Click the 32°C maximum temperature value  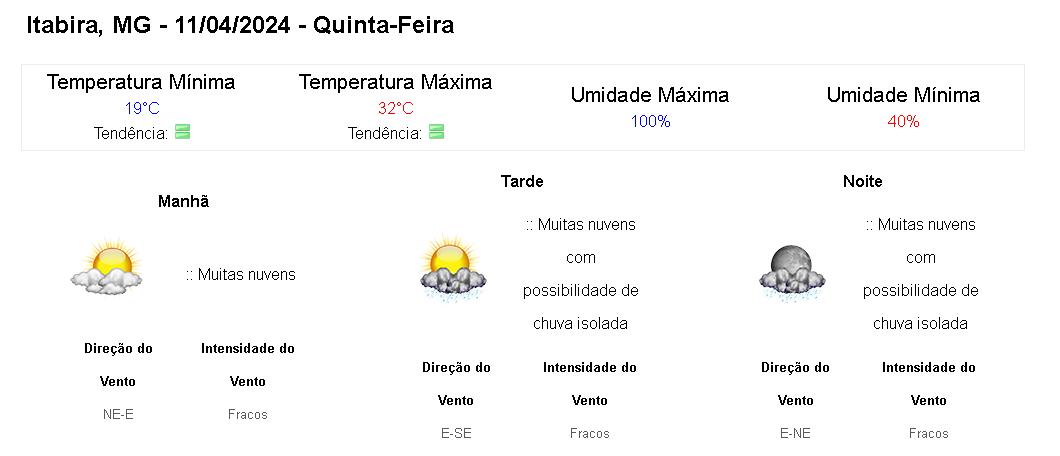point(396,108)
